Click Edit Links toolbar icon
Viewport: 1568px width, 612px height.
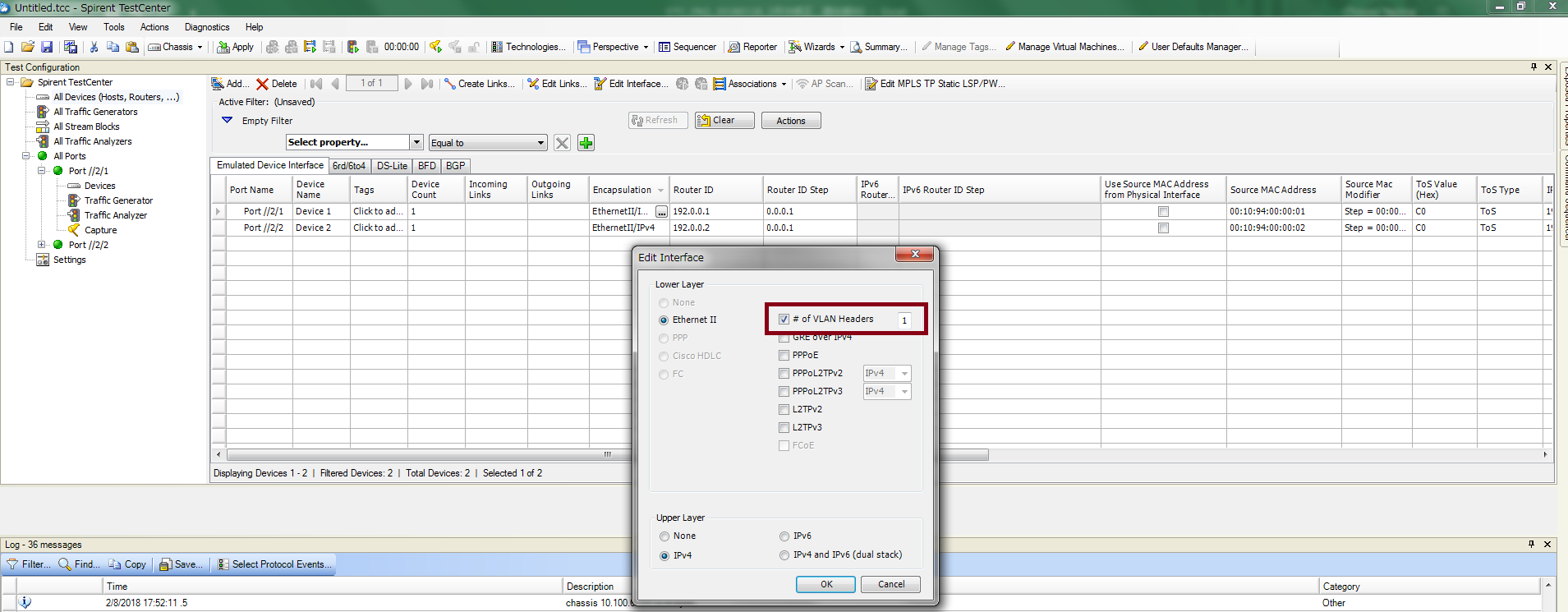point(533,84)
